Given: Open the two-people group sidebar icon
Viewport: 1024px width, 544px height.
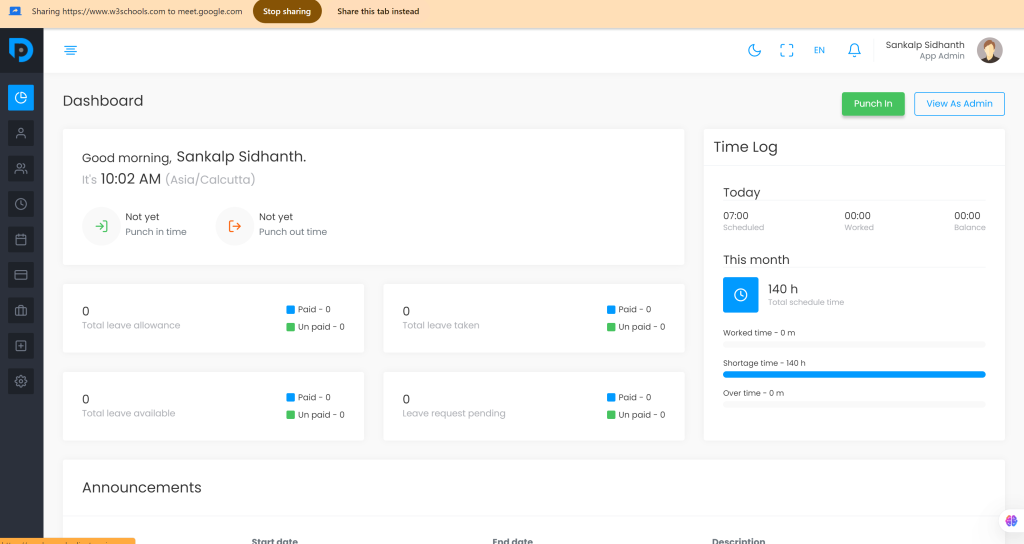Looking at the screenshot, I should [21, 169].
